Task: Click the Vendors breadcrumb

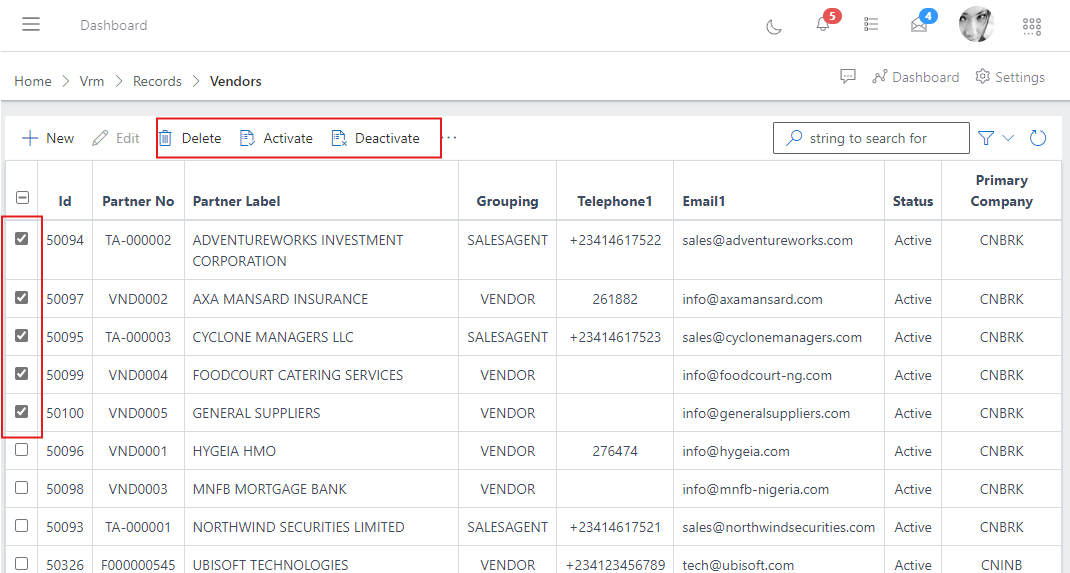Action: 235,81
